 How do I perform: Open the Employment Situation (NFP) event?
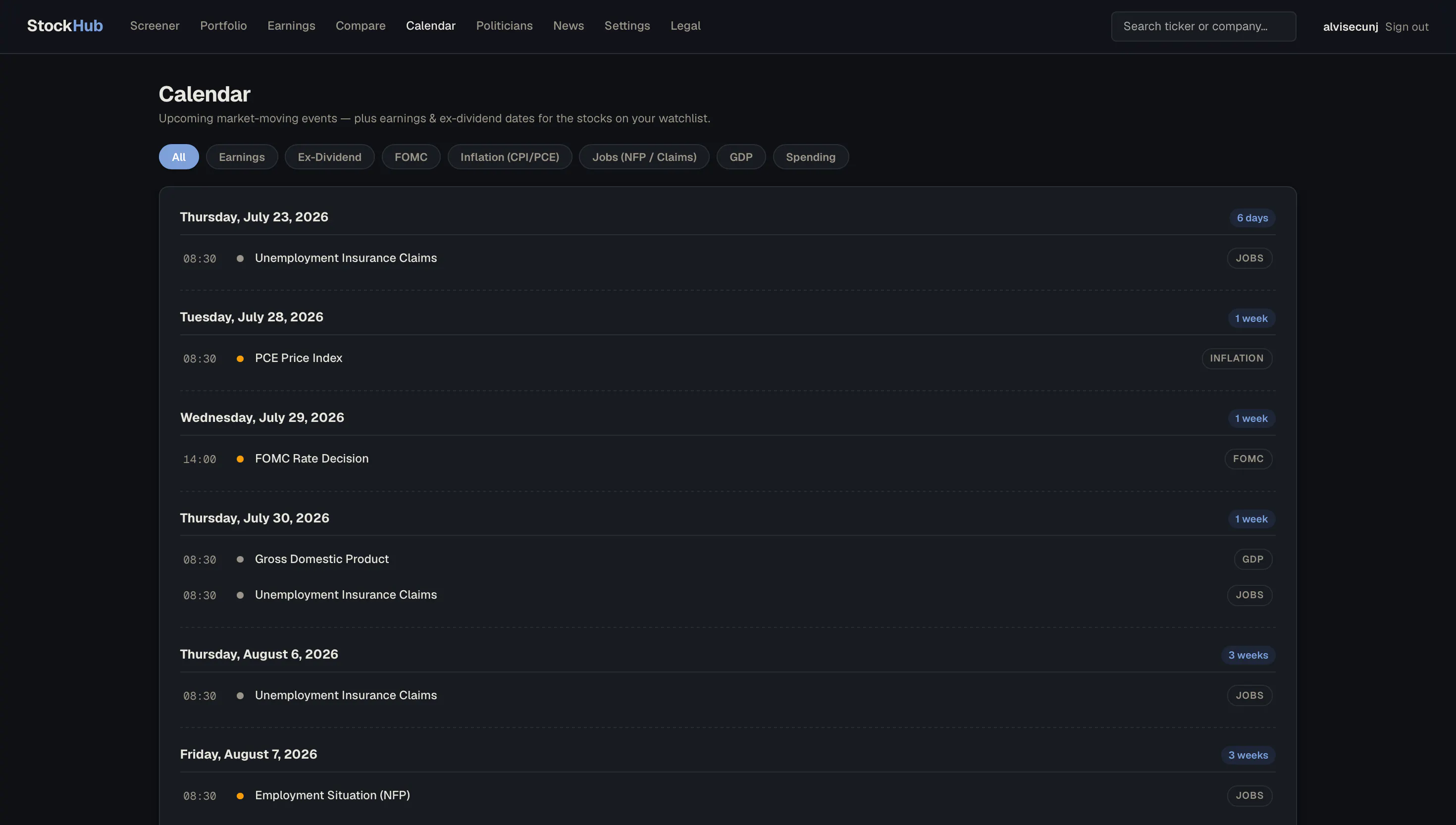(x=333, y=795)
